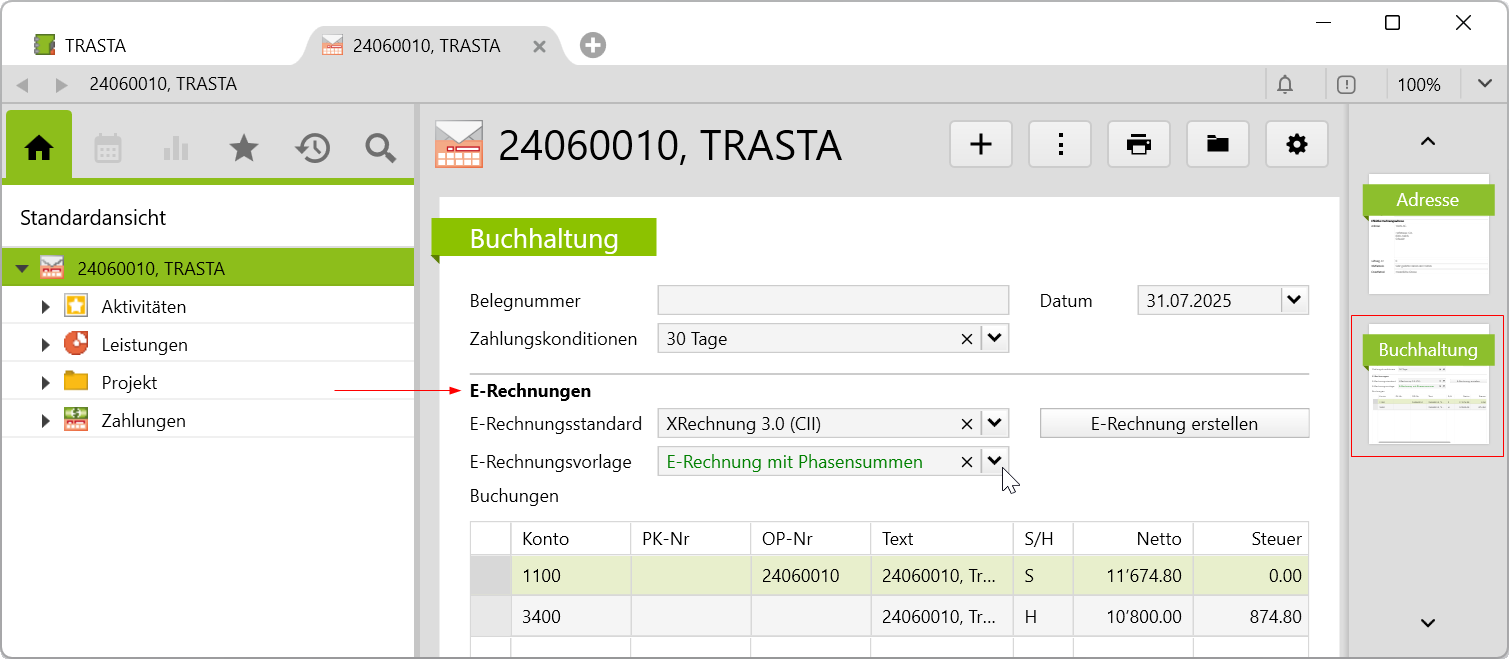
Task: Clear the Zahlungskonditionen 30 Tage value
Action: click(x=967, y=339)
